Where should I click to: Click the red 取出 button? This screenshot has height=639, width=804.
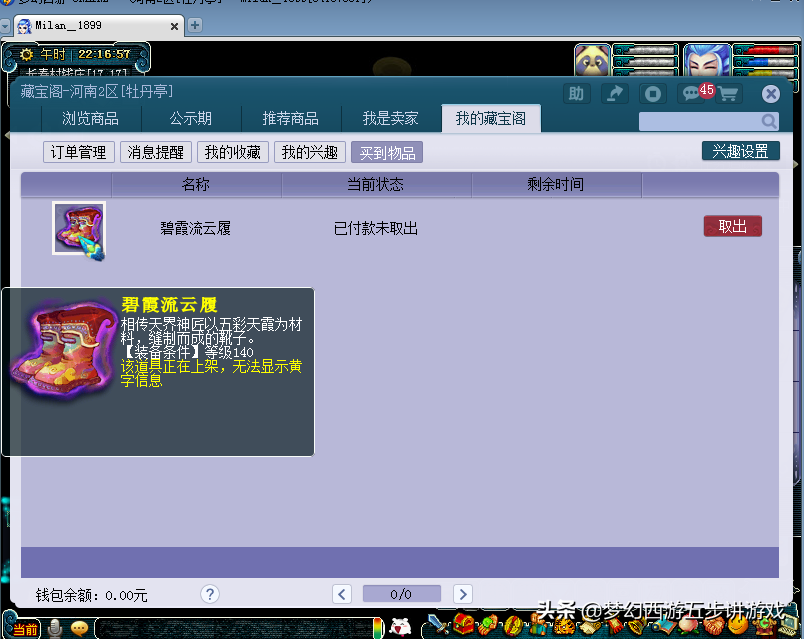coord(732,226)
